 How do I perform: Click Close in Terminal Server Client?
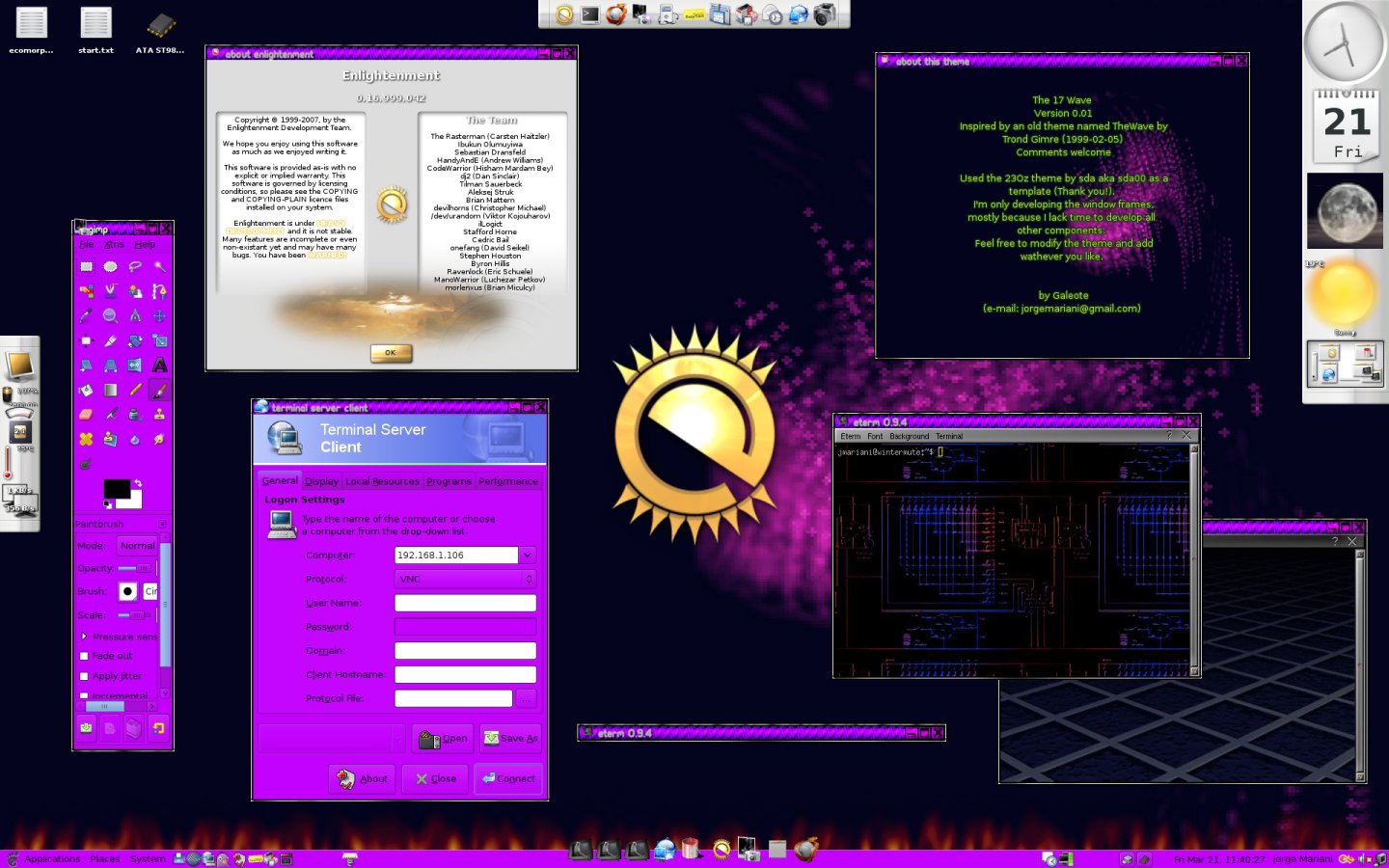tap(436, 778)
